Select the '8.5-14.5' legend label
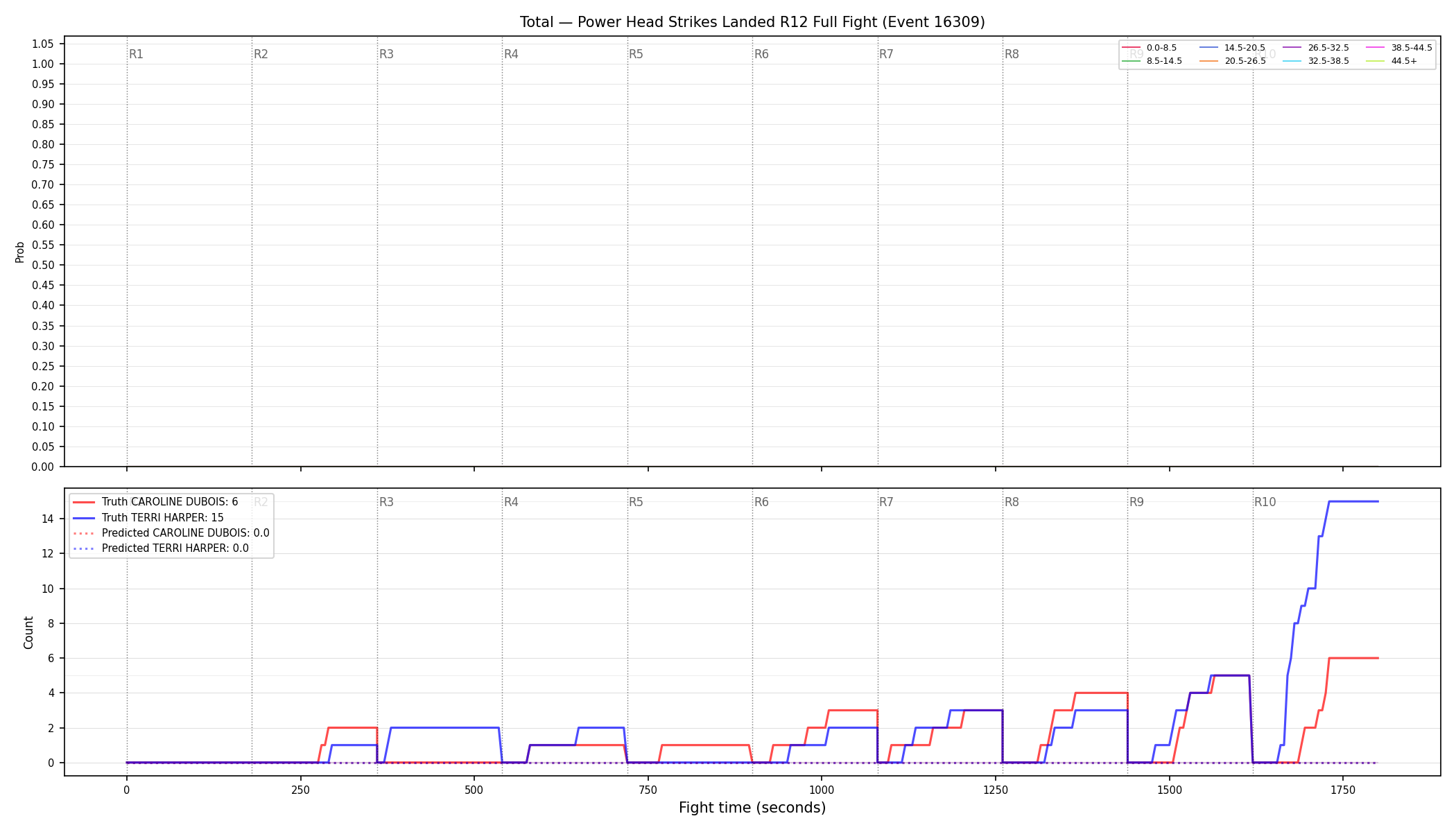The image size is (1456, 832). (x=1164, y=61)
